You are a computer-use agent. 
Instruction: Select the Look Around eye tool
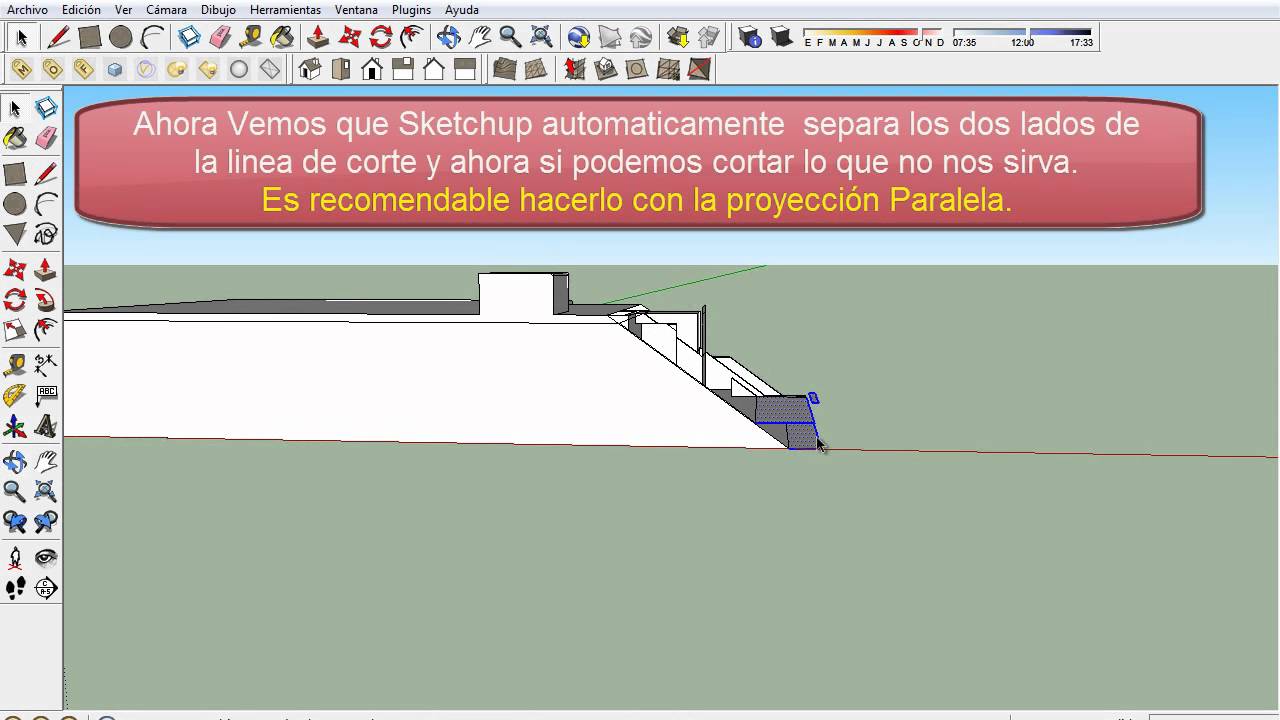coord(46,557)
